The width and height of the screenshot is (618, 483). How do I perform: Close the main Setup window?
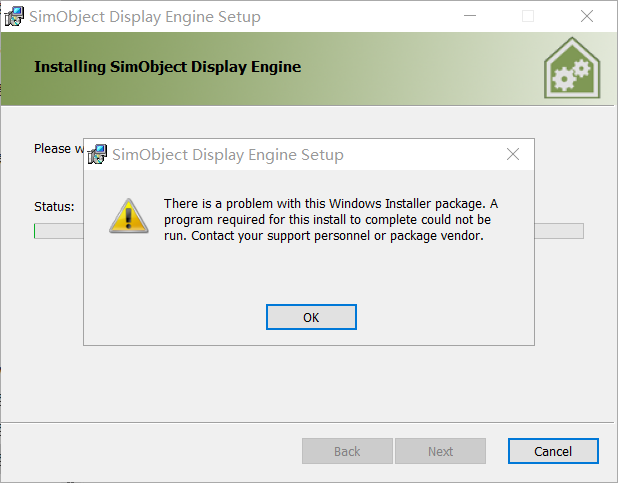[587, 17]
